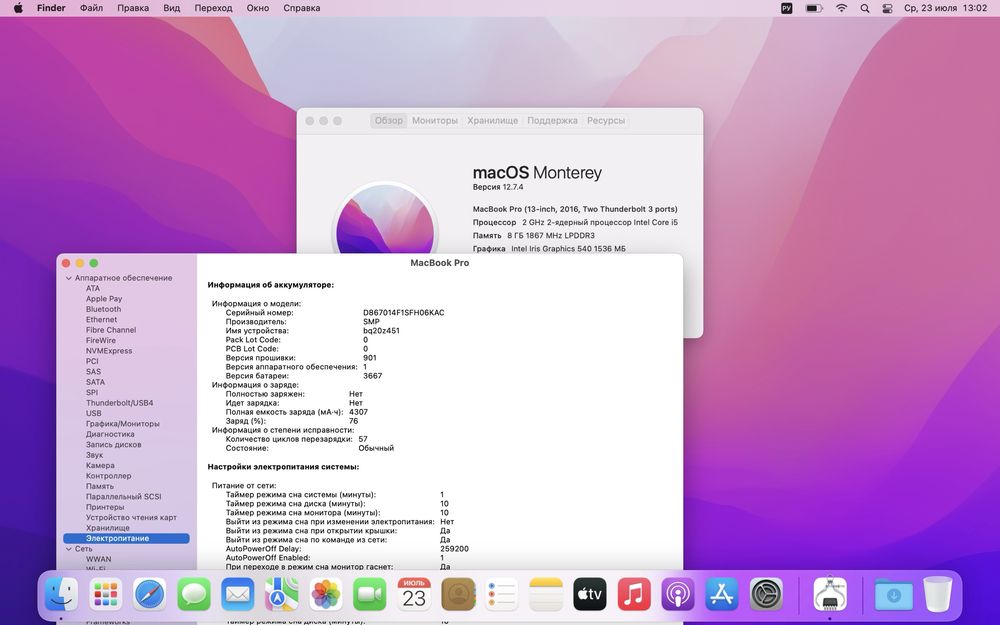Open Contacts app in the Dock
The image size is (1000, 625).
click(x=458, y=594)
